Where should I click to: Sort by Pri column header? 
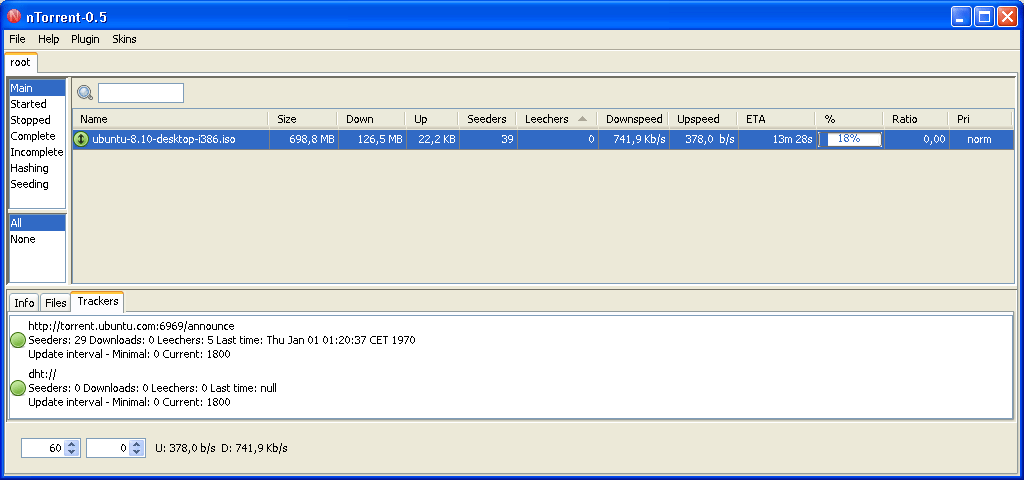(x=980, y=119)
